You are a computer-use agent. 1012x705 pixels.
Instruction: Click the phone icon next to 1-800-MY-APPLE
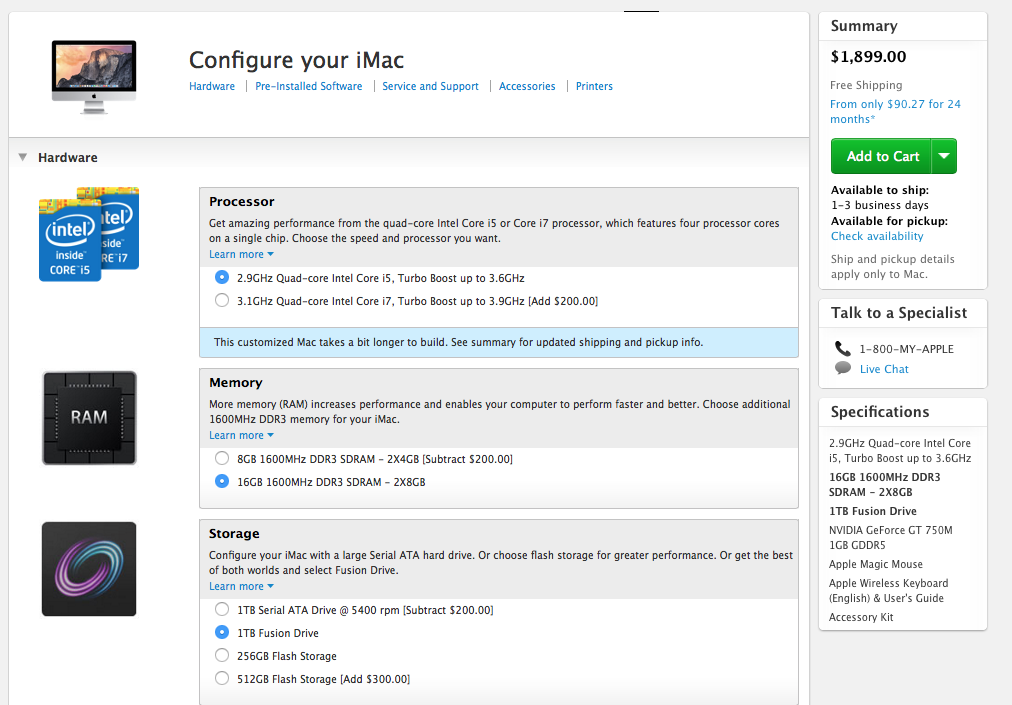pos(843,349)
